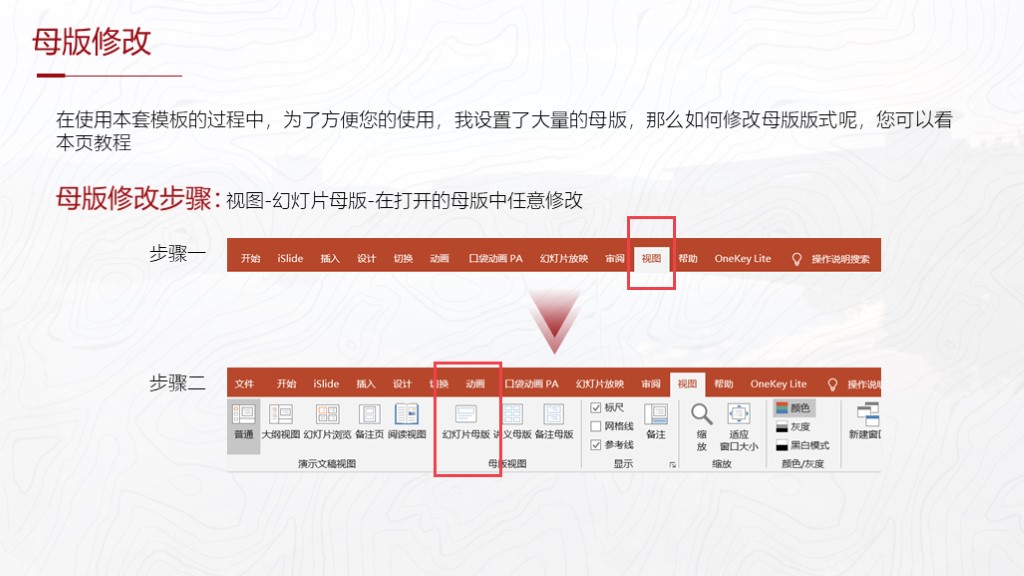Click the 颜色/灰度 group label
This screenshot has width=1024, height=576.
pyautogui.click(x=803, y=464)
